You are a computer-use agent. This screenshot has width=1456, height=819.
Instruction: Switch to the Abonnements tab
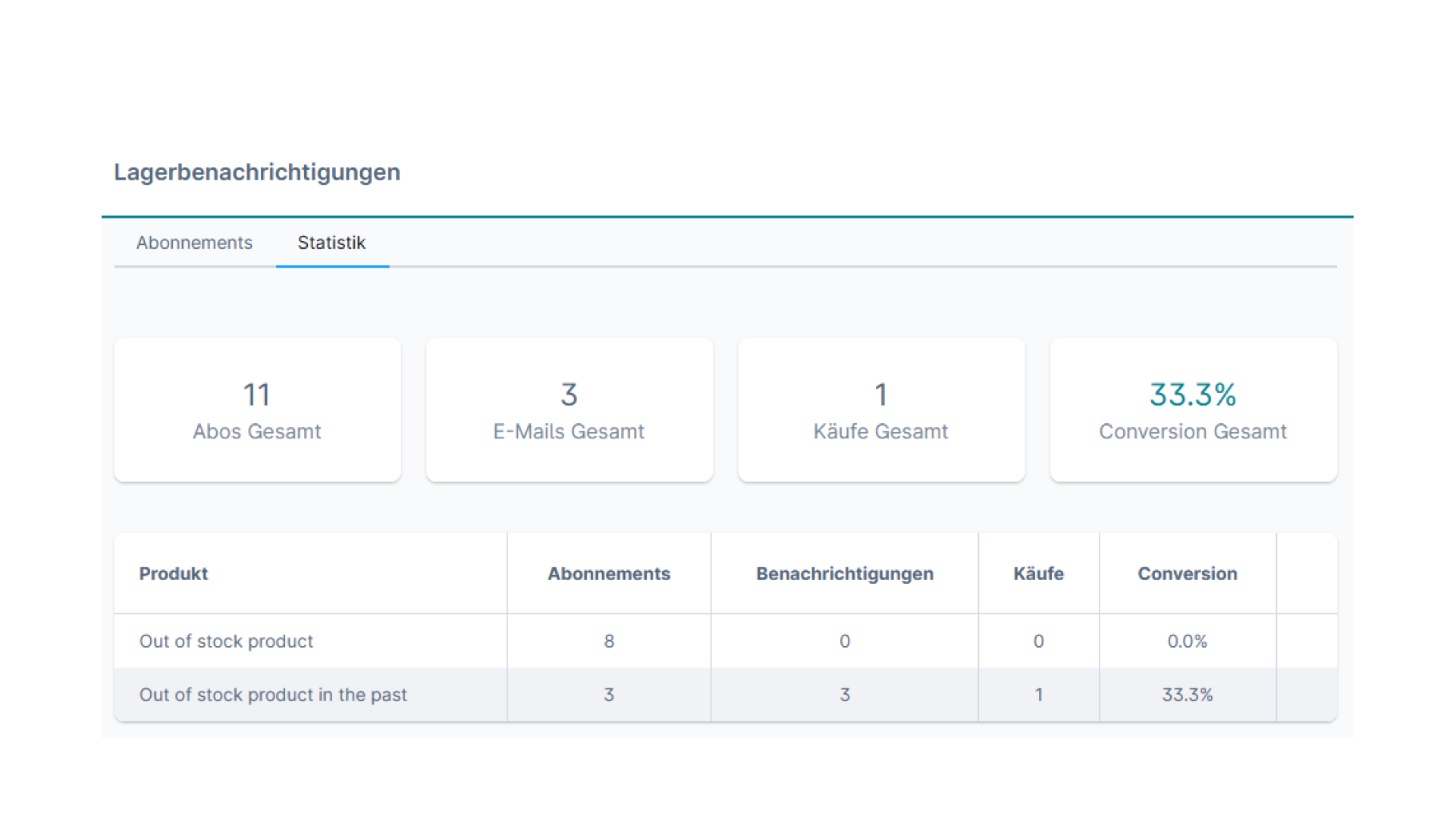click(x=194, y=243)
